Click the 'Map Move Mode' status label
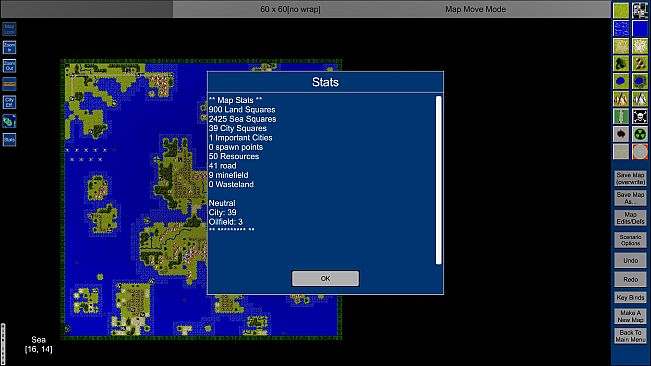 475,9
